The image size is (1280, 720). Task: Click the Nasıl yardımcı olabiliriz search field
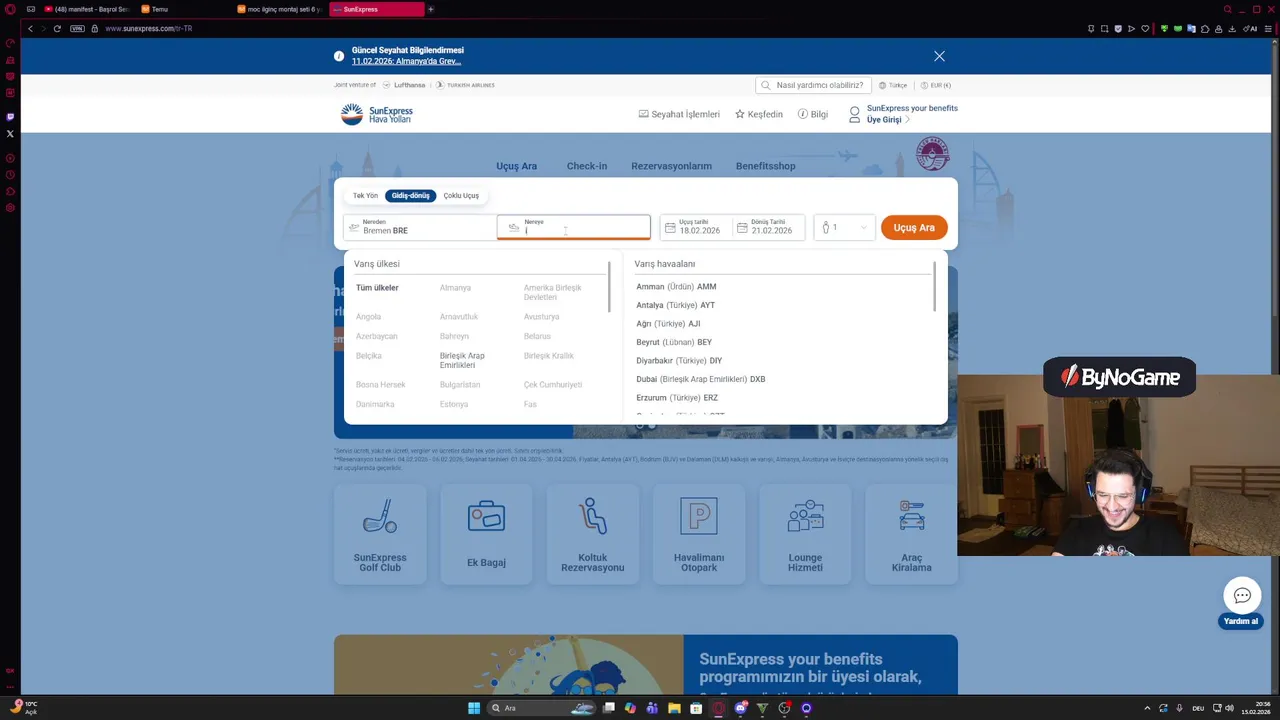[x=812, y=85]
